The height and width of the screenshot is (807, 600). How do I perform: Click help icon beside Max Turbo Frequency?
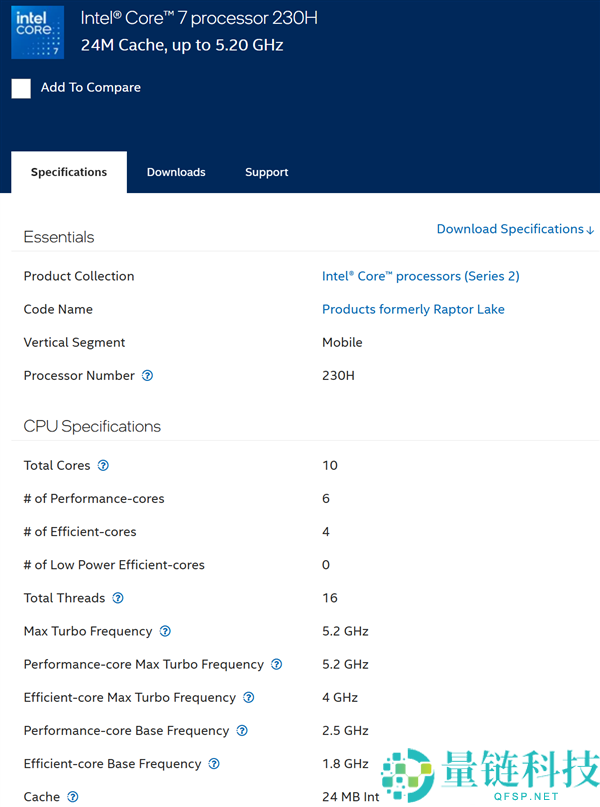pos(165,631)
